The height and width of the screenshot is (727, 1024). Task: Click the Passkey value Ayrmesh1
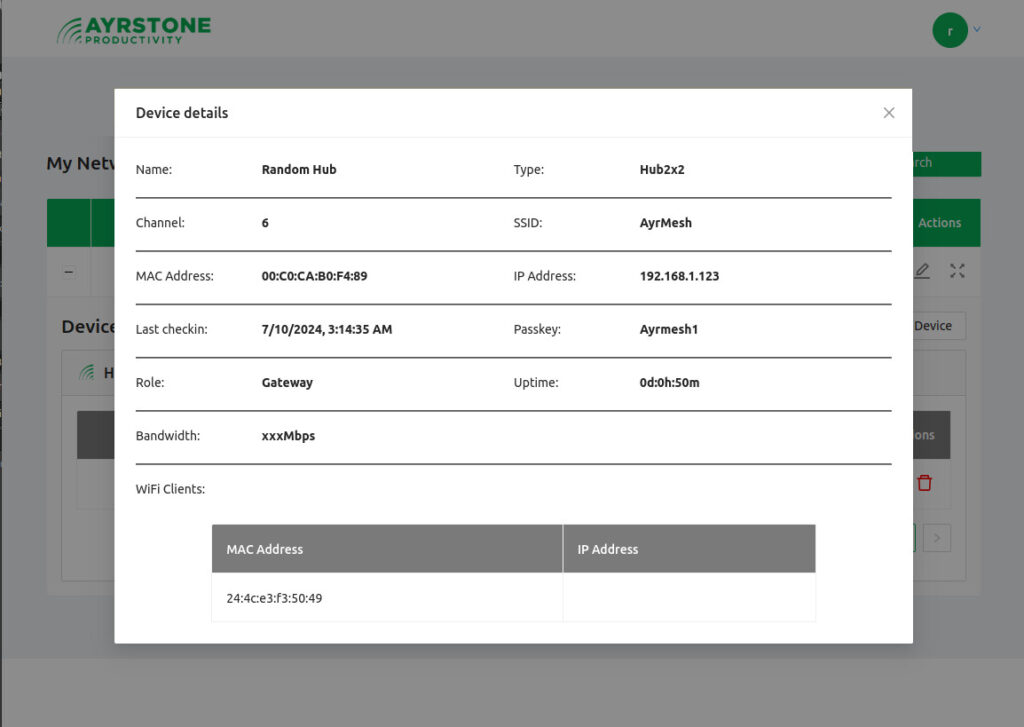tap(668, 329)
